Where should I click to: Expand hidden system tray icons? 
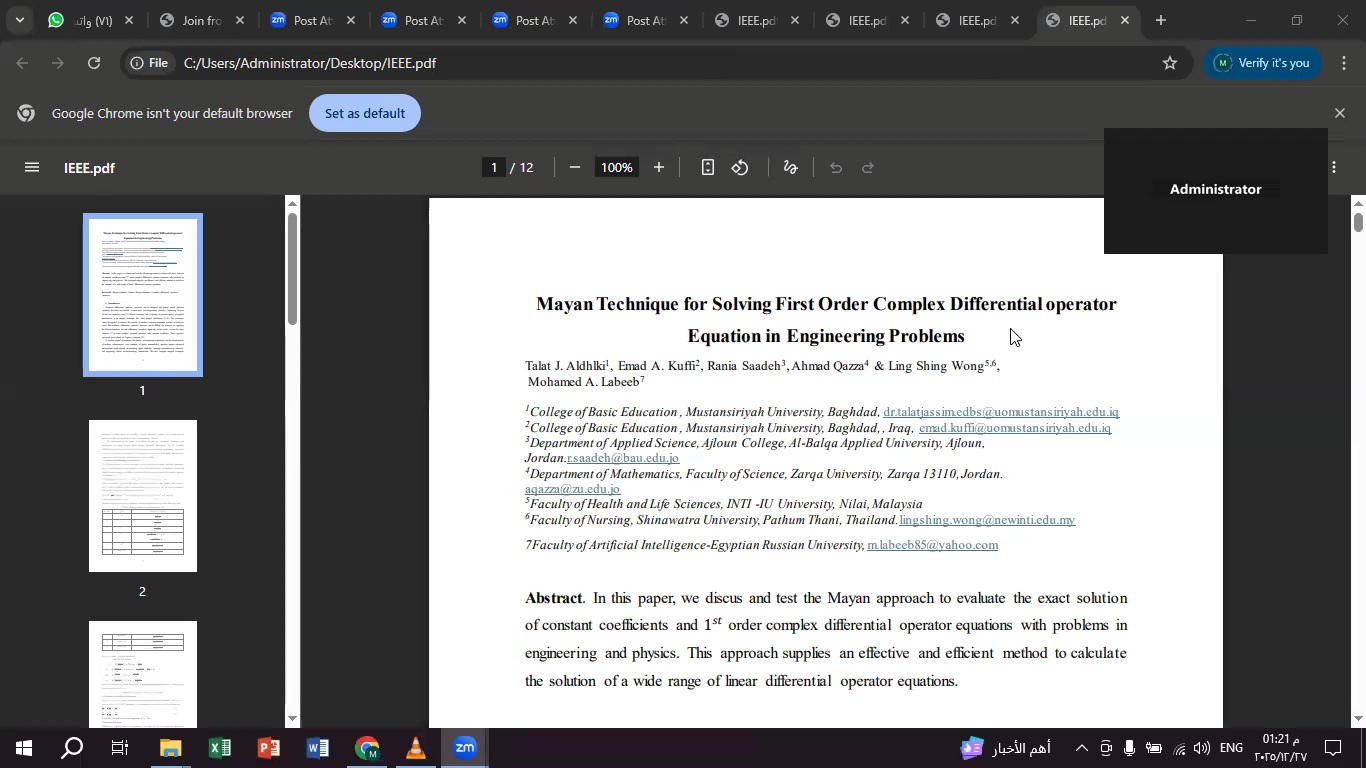click(1081, 748)
